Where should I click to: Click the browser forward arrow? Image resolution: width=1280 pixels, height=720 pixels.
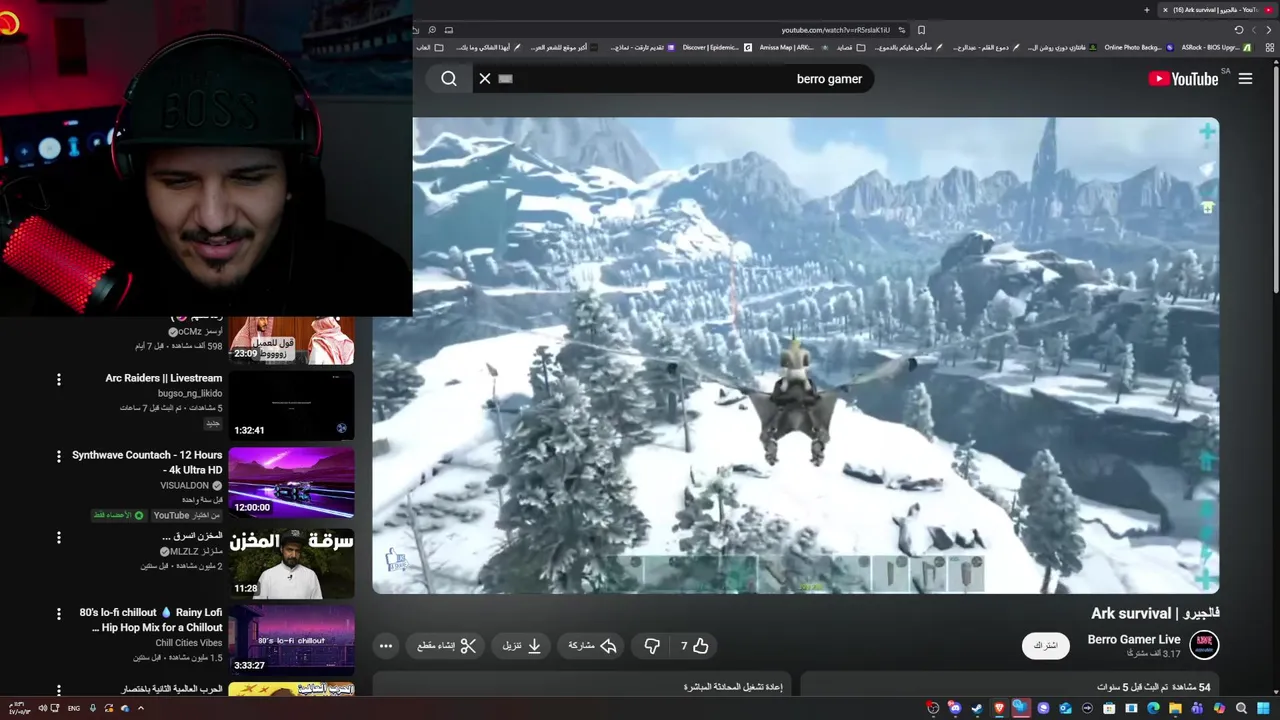pyautogui.click(x=1254, y=30)
